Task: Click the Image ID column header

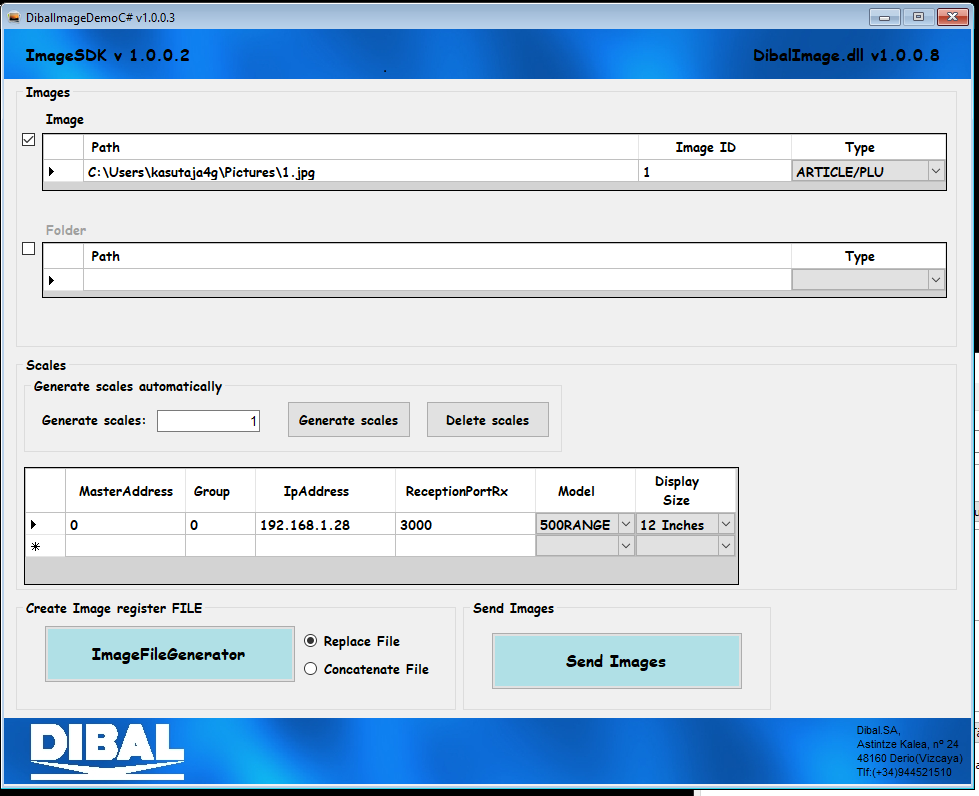Action: [715, 147]
